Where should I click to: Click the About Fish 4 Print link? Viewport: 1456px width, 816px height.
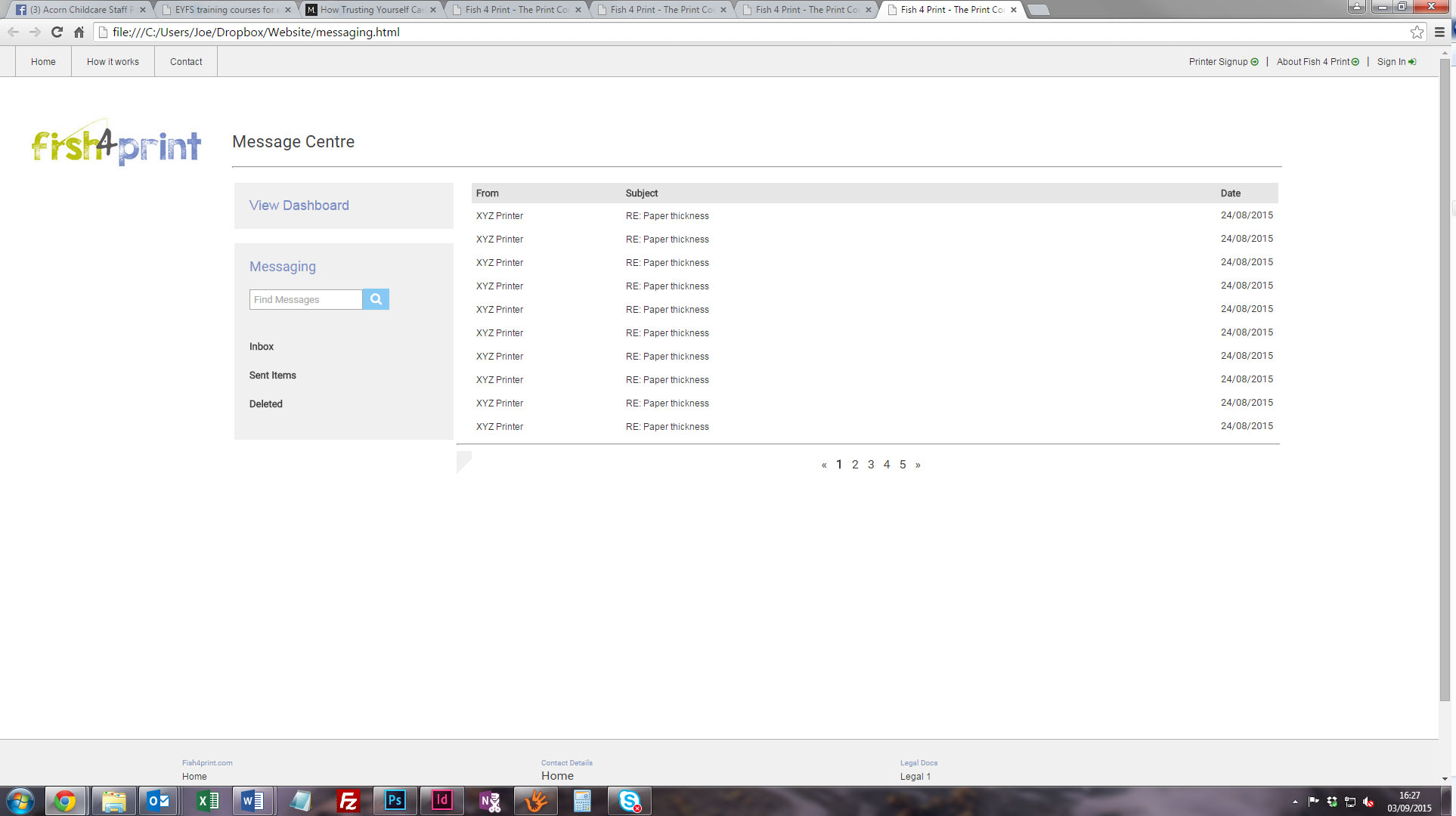coord(1318,62)
